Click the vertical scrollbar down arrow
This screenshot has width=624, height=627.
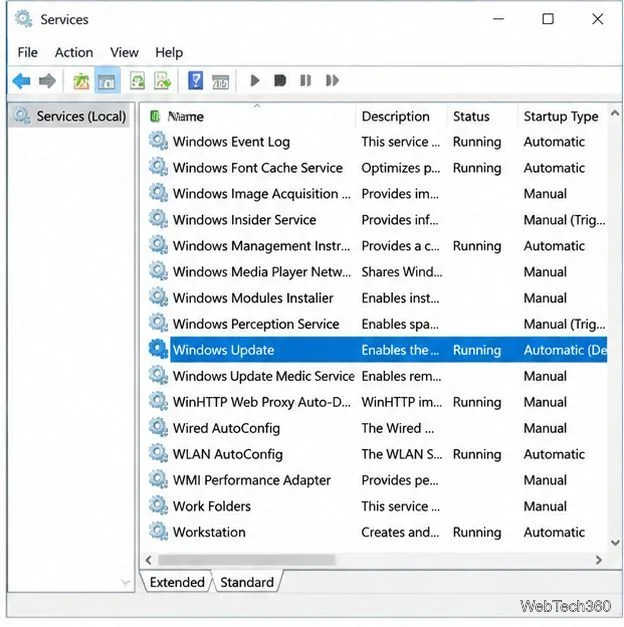coord(615,543)
